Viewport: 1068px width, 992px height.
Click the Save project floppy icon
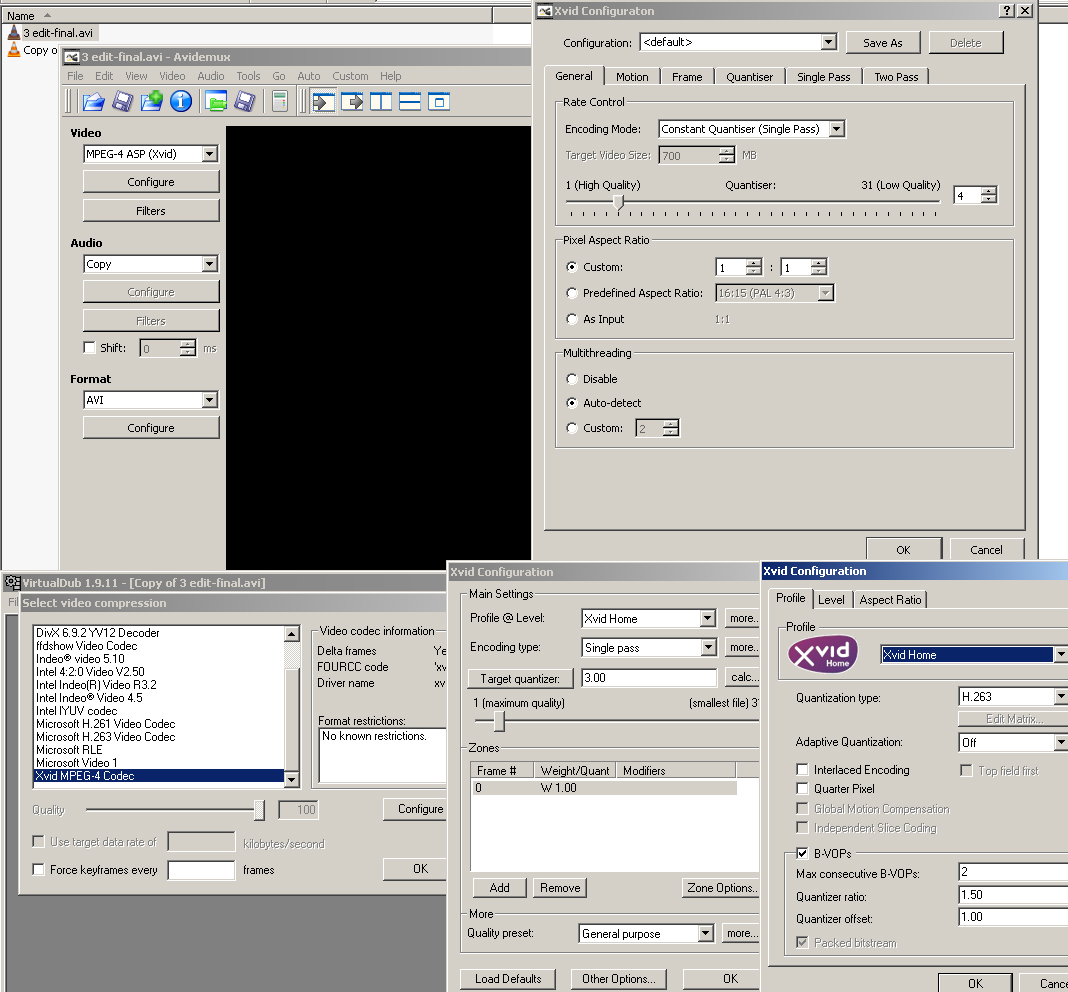click(245, 102)
